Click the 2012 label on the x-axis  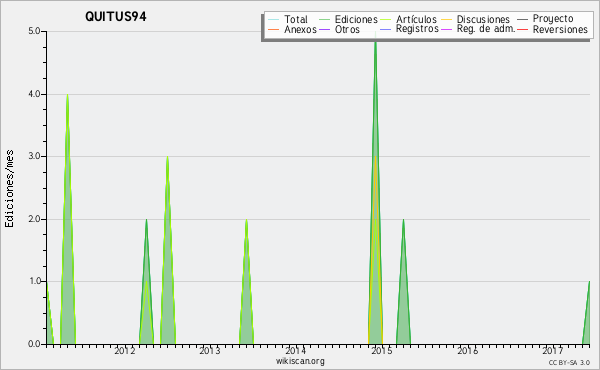125,351
